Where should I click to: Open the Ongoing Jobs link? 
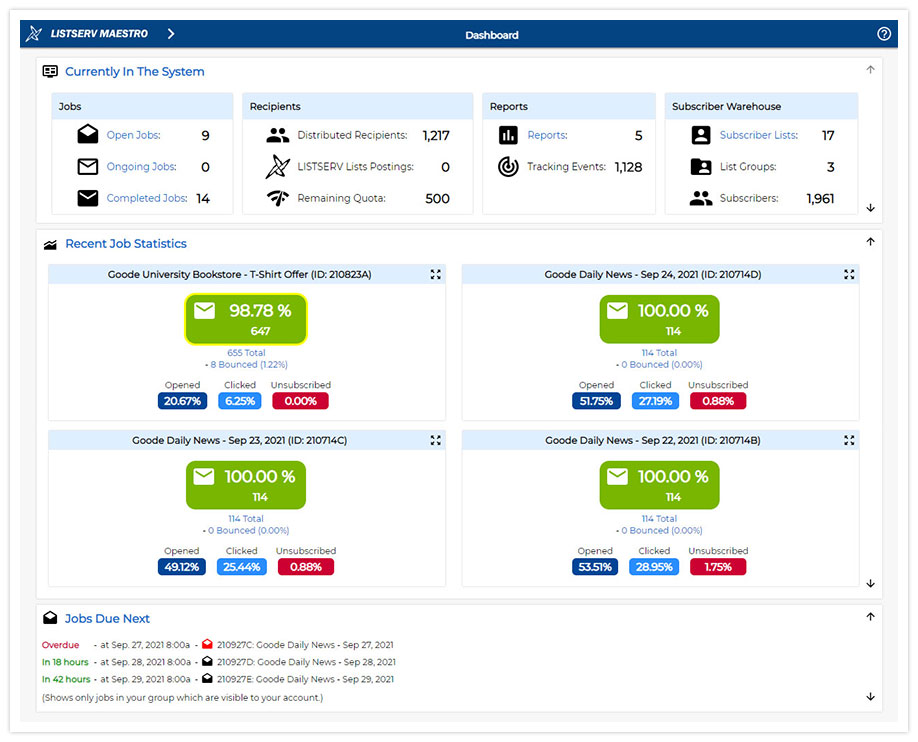(141, 167)
